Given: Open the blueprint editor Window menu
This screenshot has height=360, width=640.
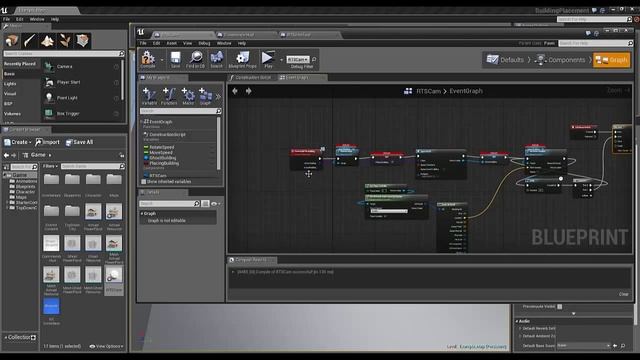Looking at the screenshot, I should pyautogui.click(x=224, y=43).
